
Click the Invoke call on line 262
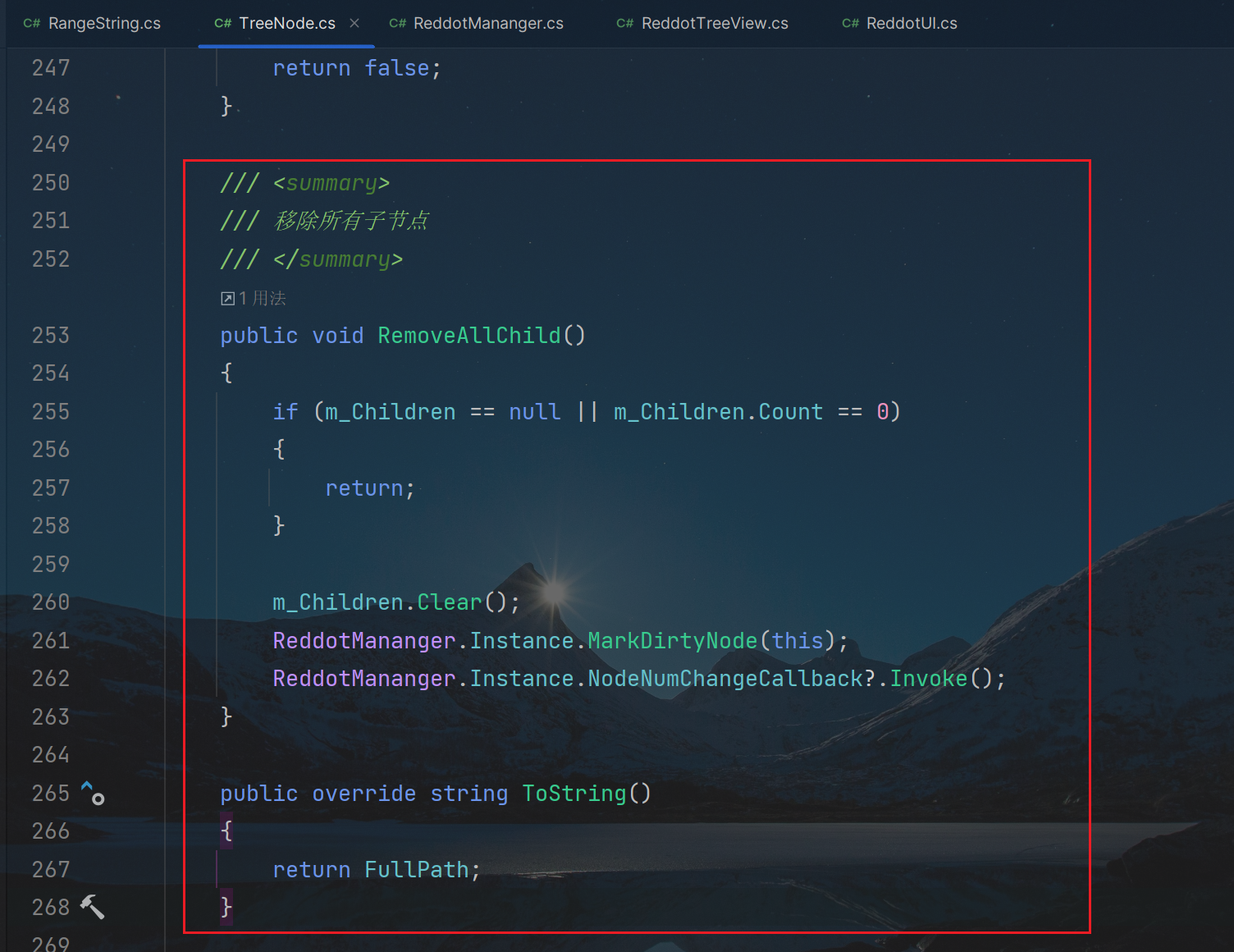pos(929,679)
